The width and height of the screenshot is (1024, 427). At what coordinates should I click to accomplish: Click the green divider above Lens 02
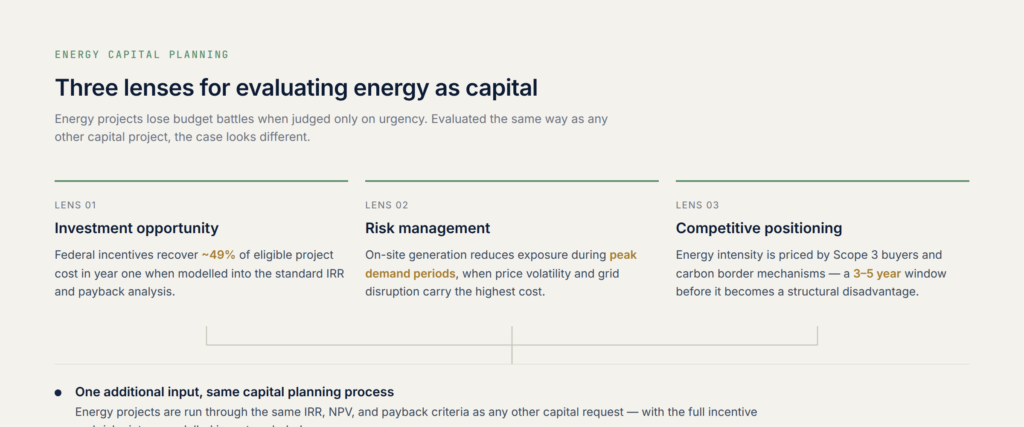point(511,181)
